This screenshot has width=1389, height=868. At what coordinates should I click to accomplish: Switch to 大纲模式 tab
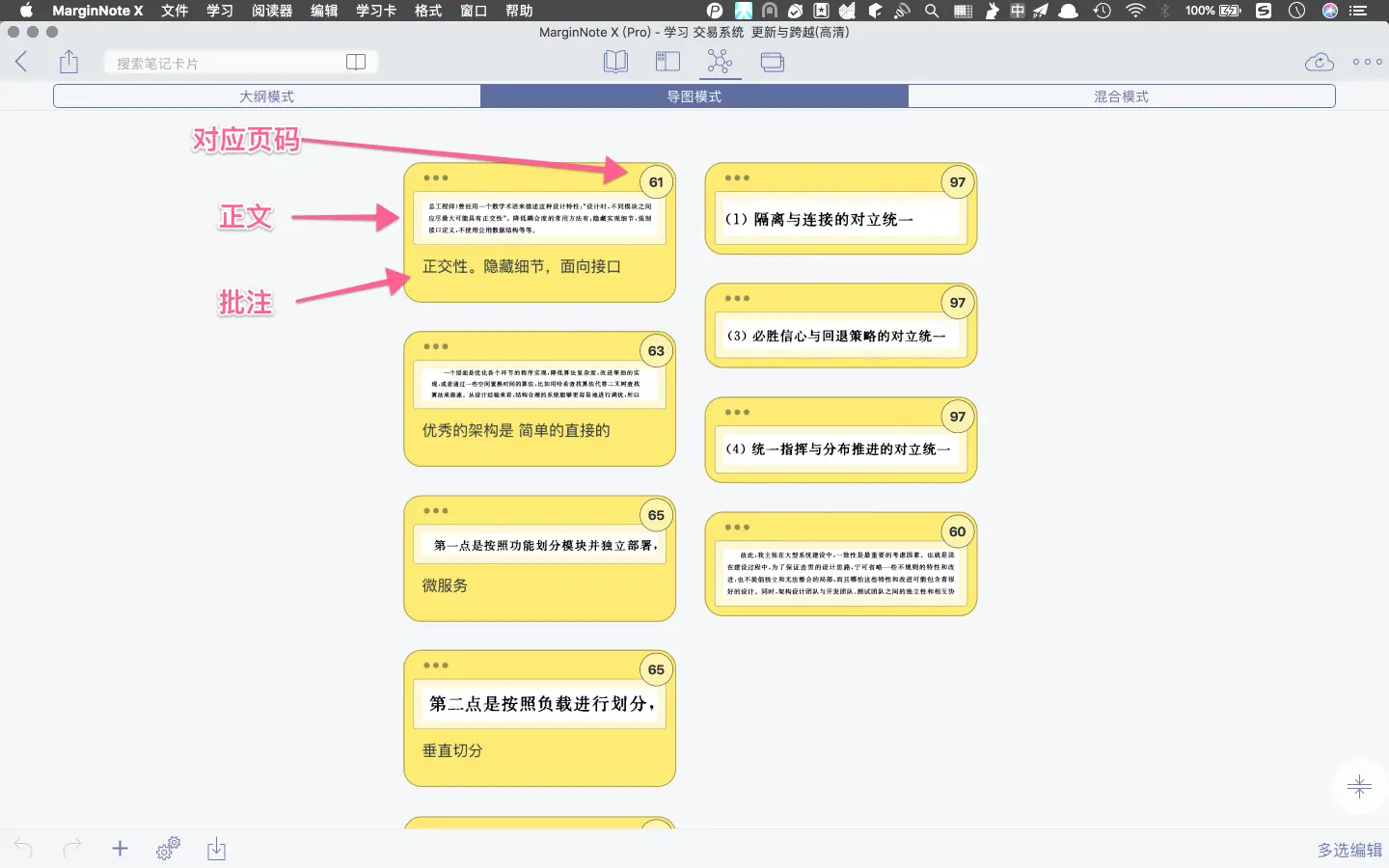pos(267,96)
